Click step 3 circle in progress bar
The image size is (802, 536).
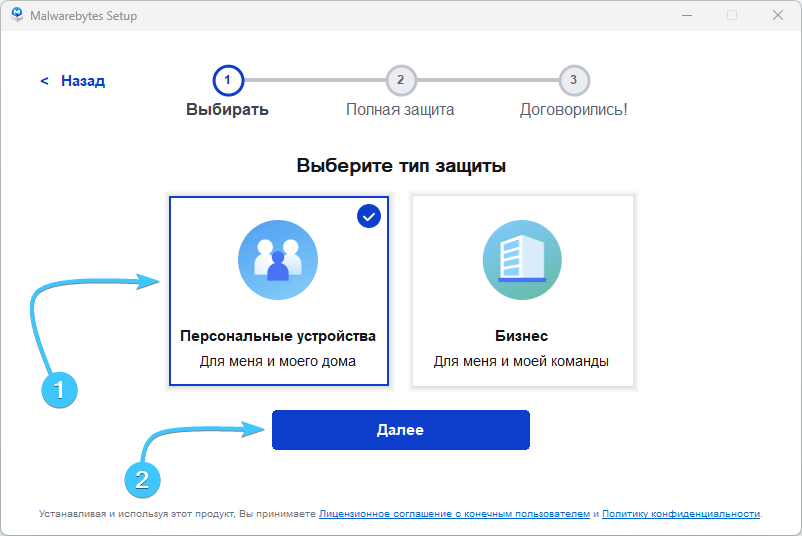[573, 79]
